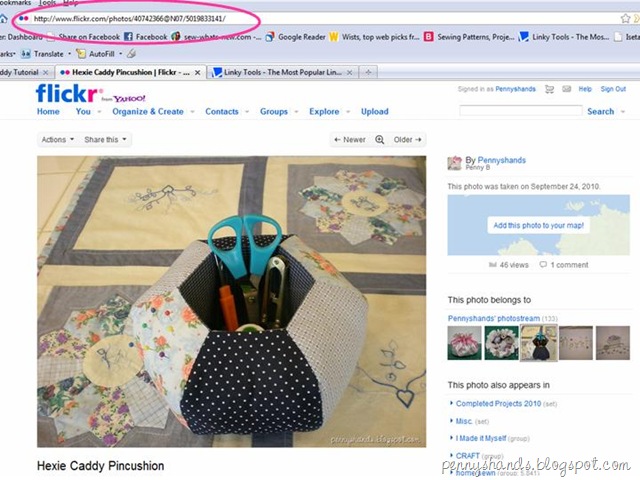This screenshot has width=640, height=480.
Task: Expand the Groups dropdown arrow
Action: 296,111
